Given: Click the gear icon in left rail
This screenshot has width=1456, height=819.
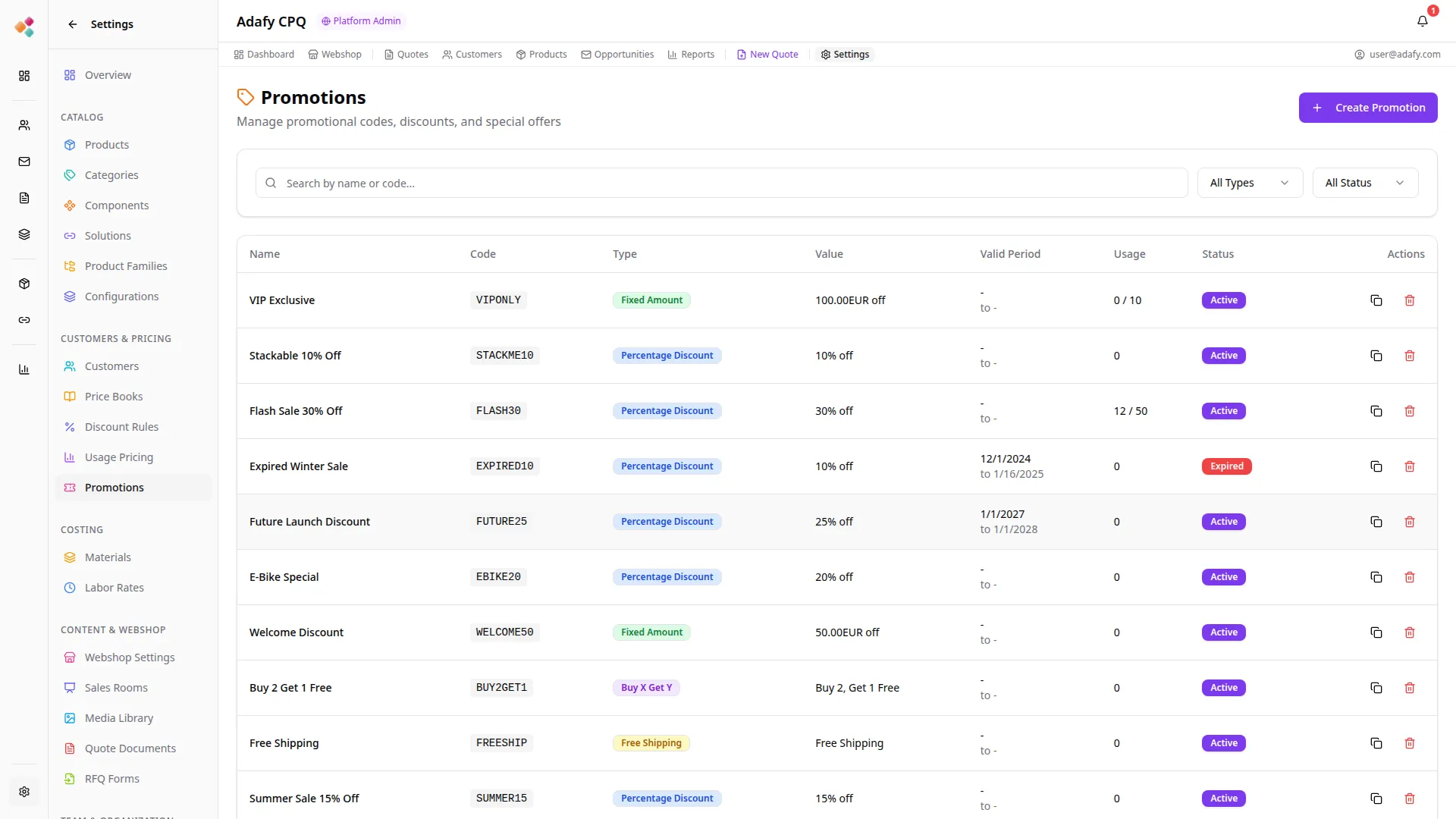Looking at the screenshot, I should (x=24, y=792).
